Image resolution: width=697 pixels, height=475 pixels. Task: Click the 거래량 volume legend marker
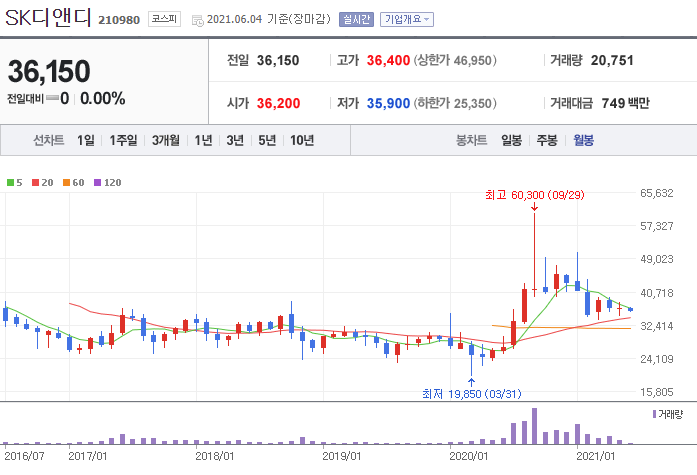pyautogui.click(x=667, y=414)
